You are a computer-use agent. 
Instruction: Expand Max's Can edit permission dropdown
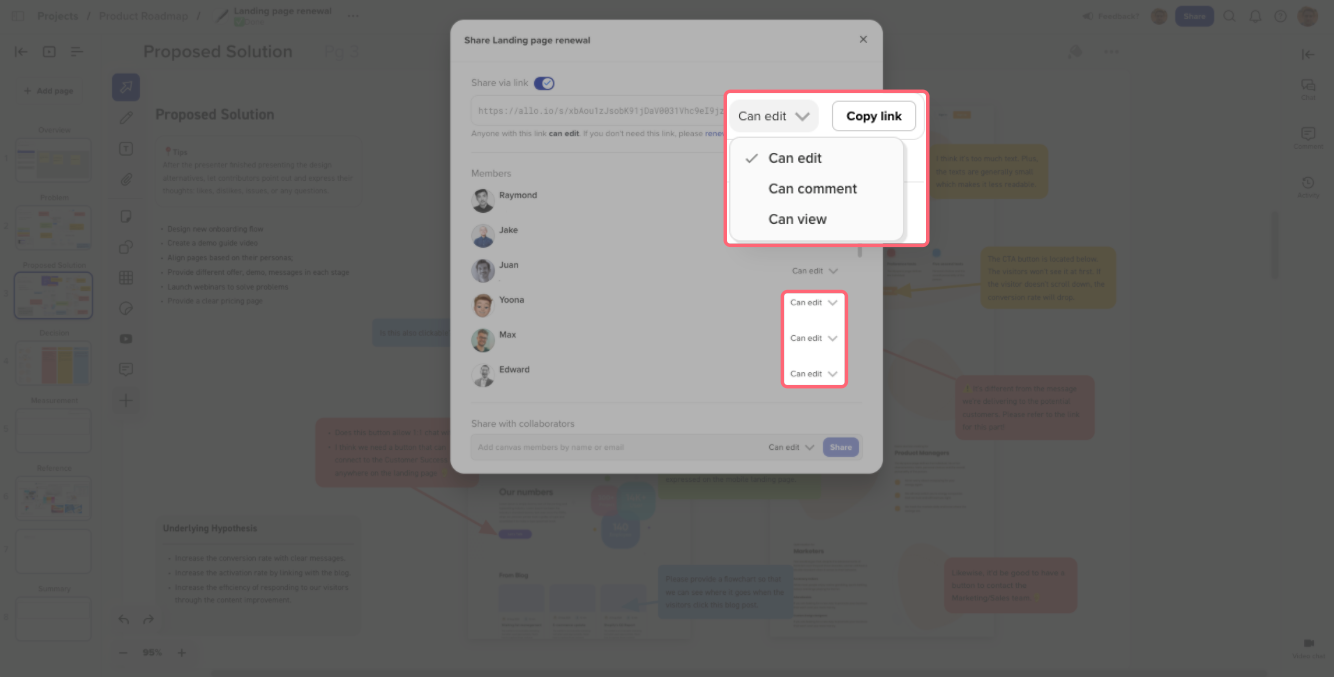(814, 338)
